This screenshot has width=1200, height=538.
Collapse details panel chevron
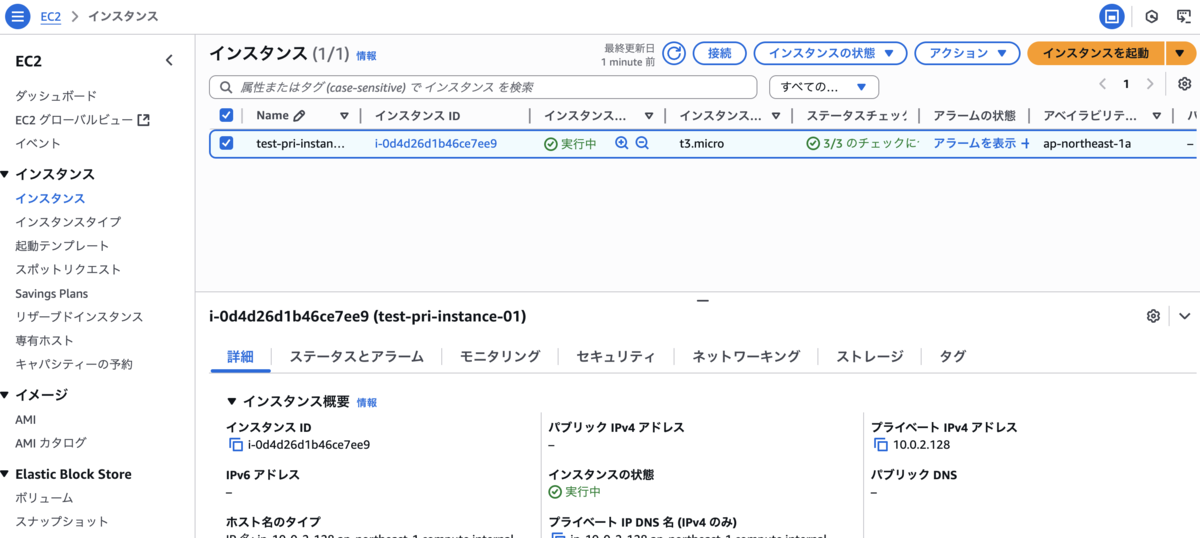[x=1185, y=316]
